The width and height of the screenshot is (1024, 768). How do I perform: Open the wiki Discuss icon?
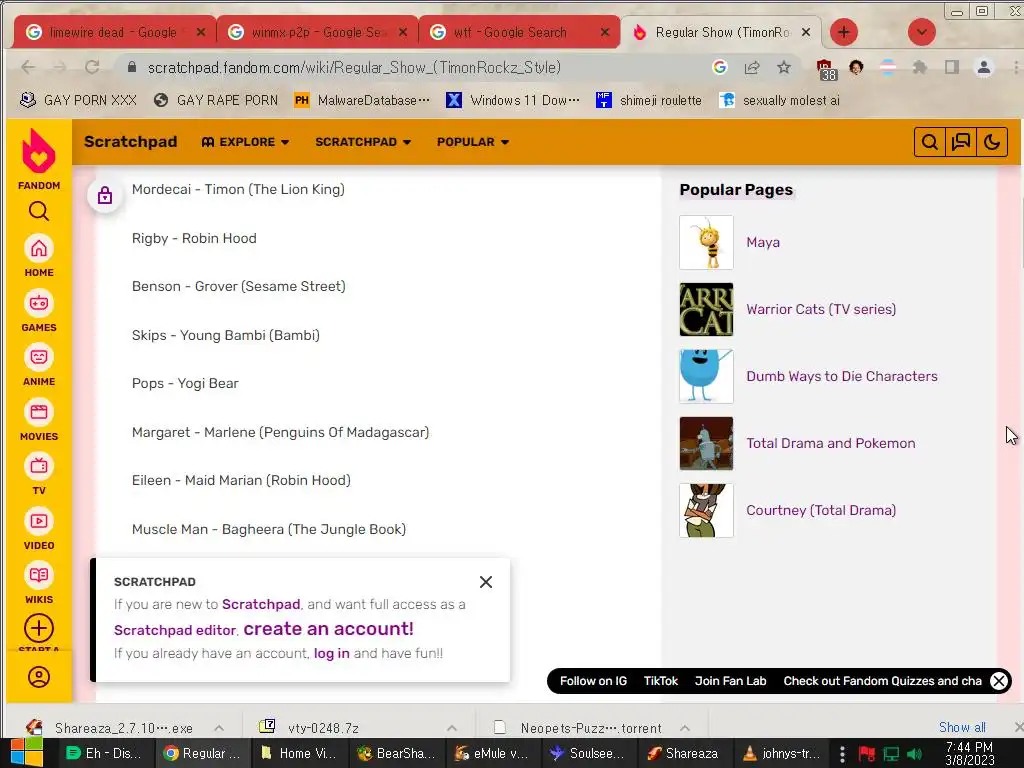pyautogui.click(x=961, y=142)
